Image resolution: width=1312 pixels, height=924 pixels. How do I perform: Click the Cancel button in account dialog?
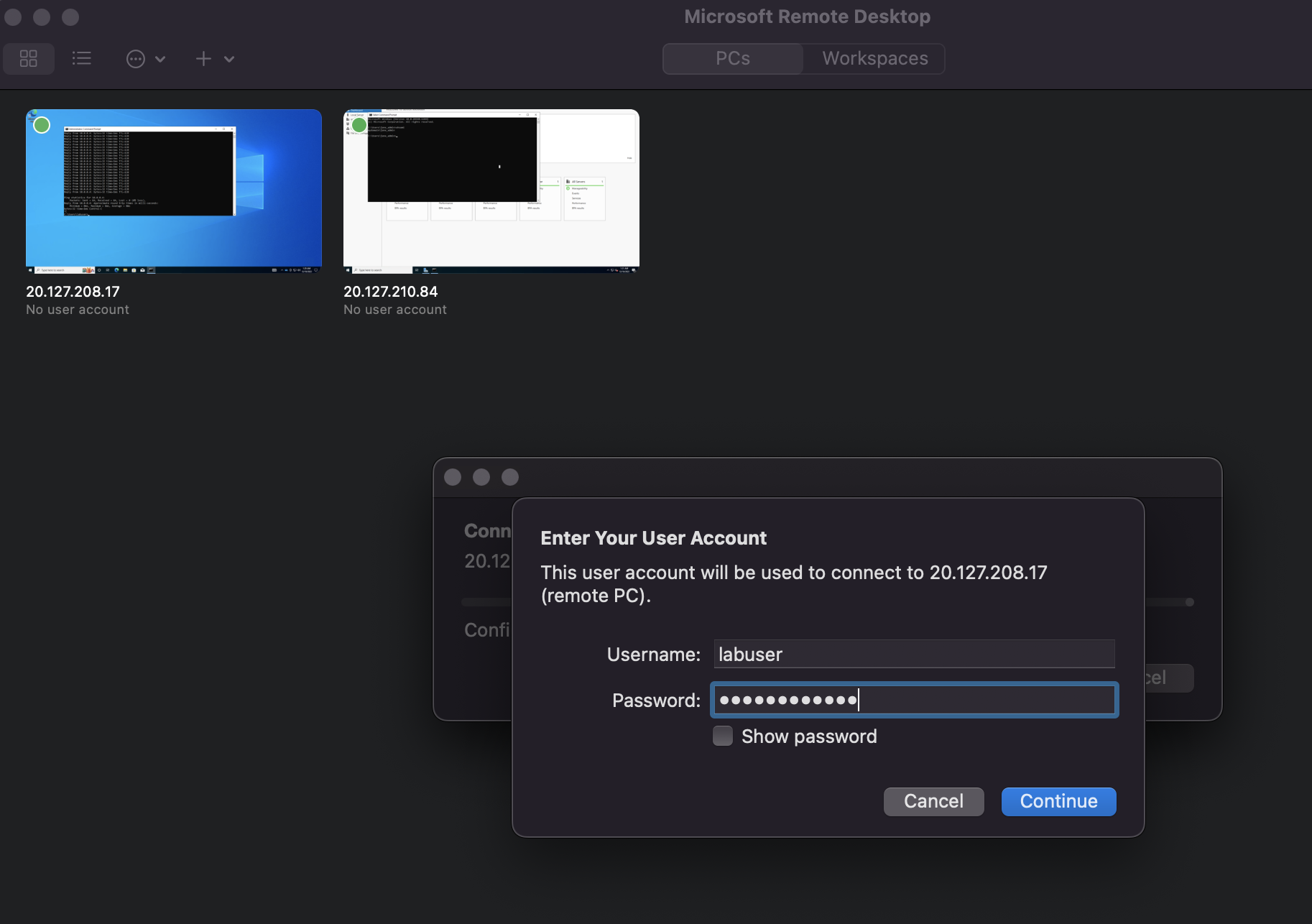pos(933,802)
